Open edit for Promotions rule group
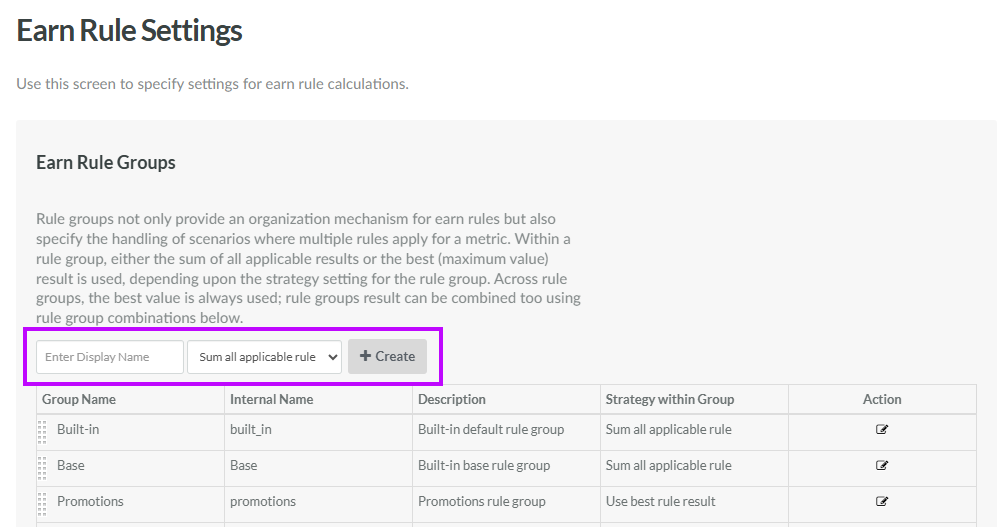The image size is (1007, 527). (881, 502)
